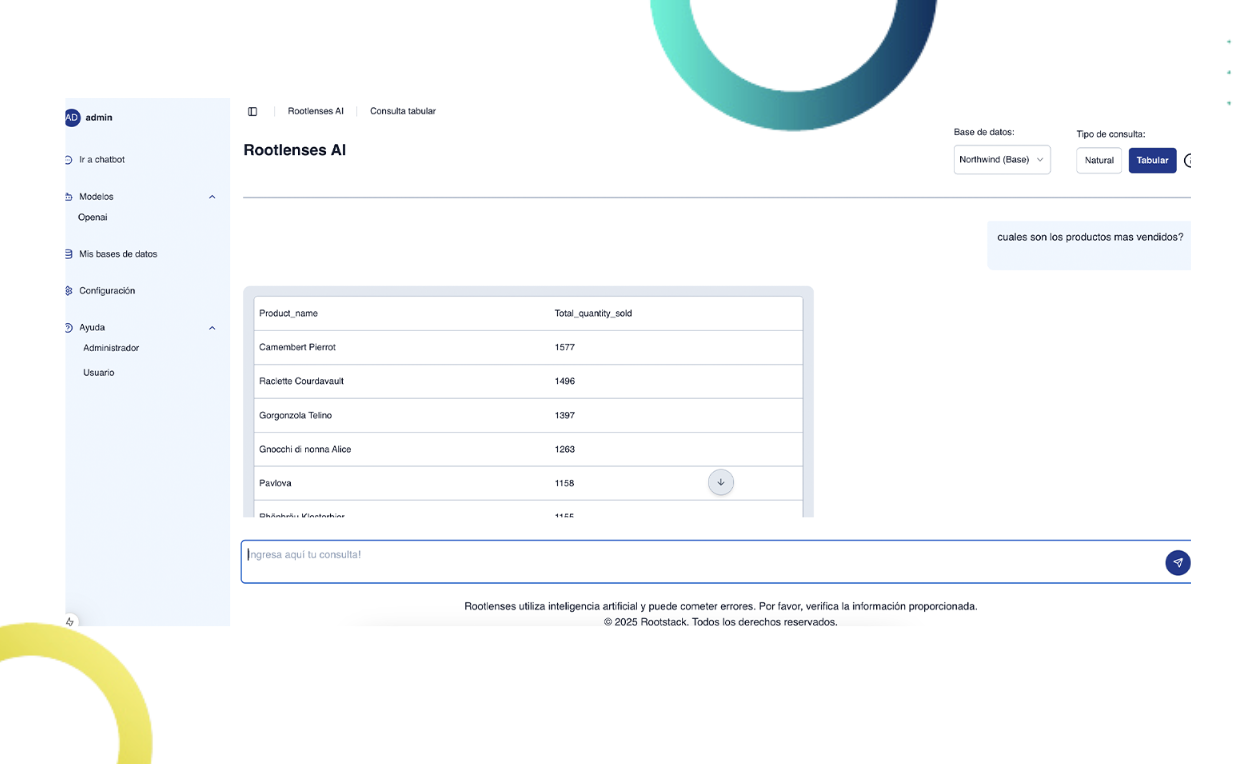Switch query type to Natural
This screenshot has width=1234, height=764.
point(1098,160)
